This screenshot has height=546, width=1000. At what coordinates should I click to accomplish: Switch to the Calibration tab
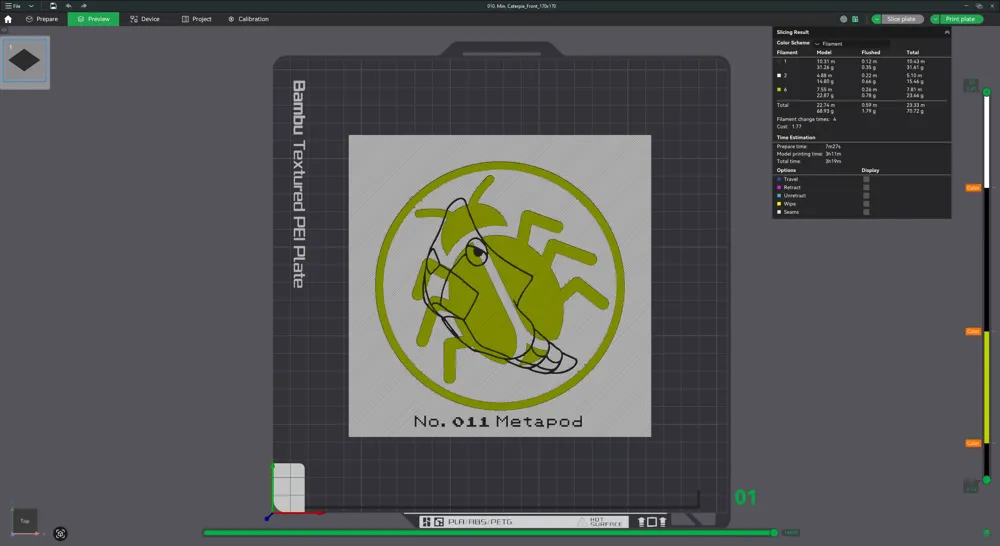point(249,19)
